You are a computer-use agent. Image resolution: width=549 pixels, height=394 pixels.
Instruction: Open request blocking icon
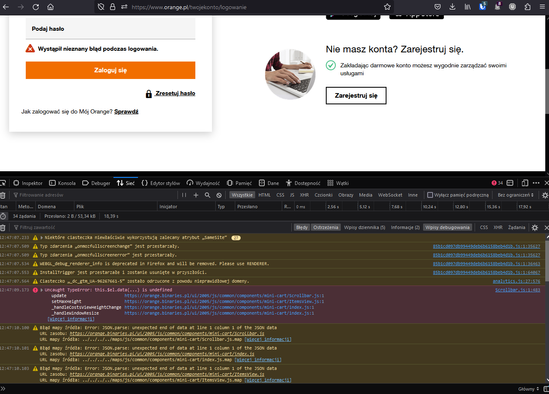point(219,195)
